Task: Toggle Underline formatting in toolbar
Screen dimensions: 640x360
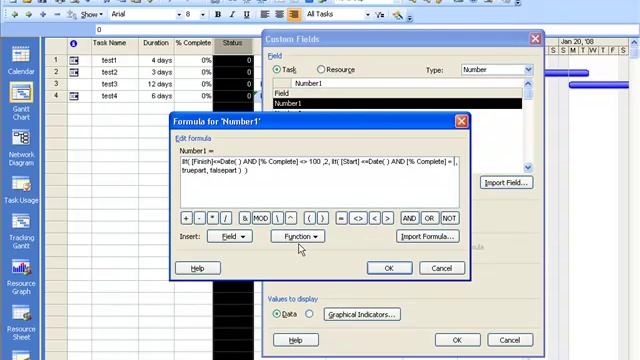Action: 247,15
